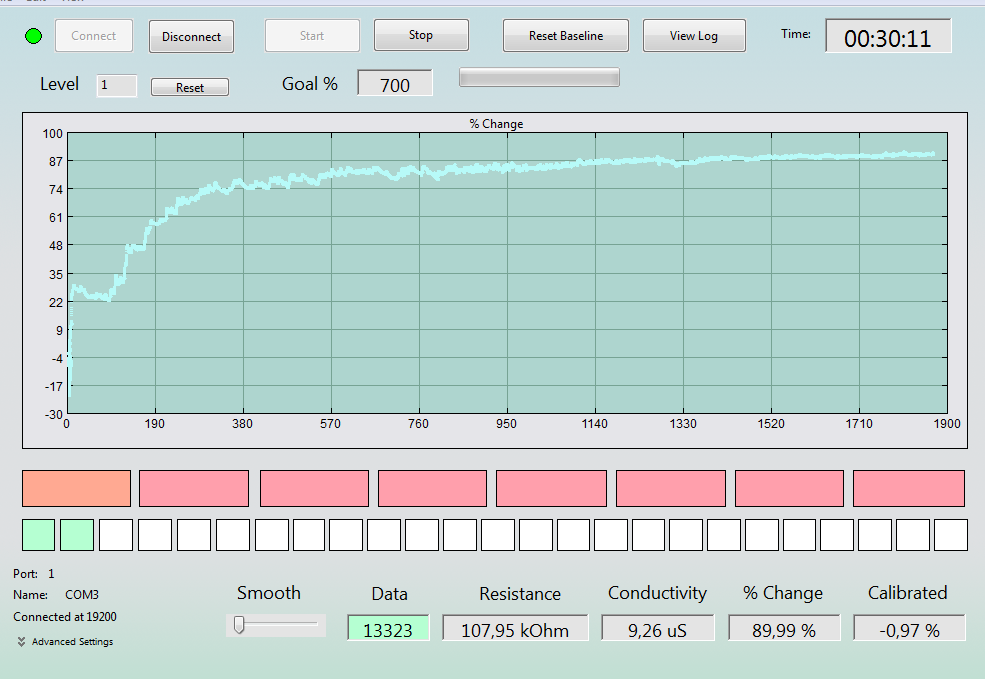Viewport: 985px width, 679px height.
Task: Click the third empty white progress square
Action: click(193, 535)
